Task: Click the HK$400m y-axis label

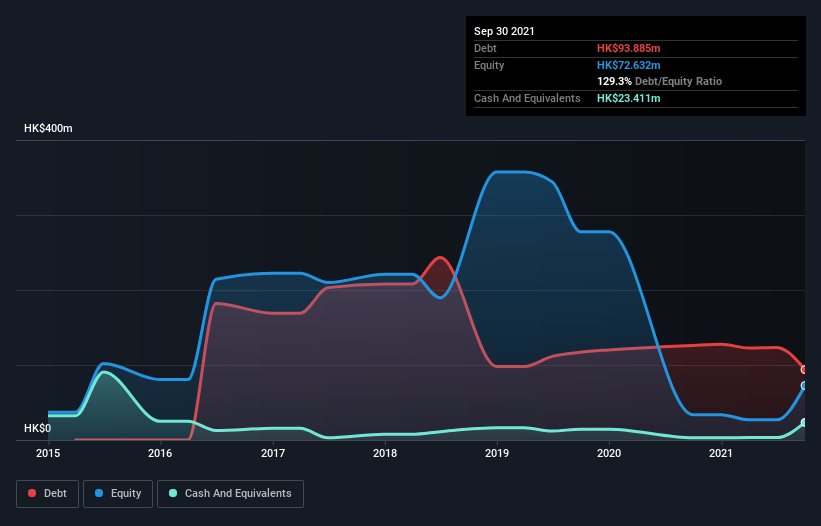Action: (x=48, y=128)
